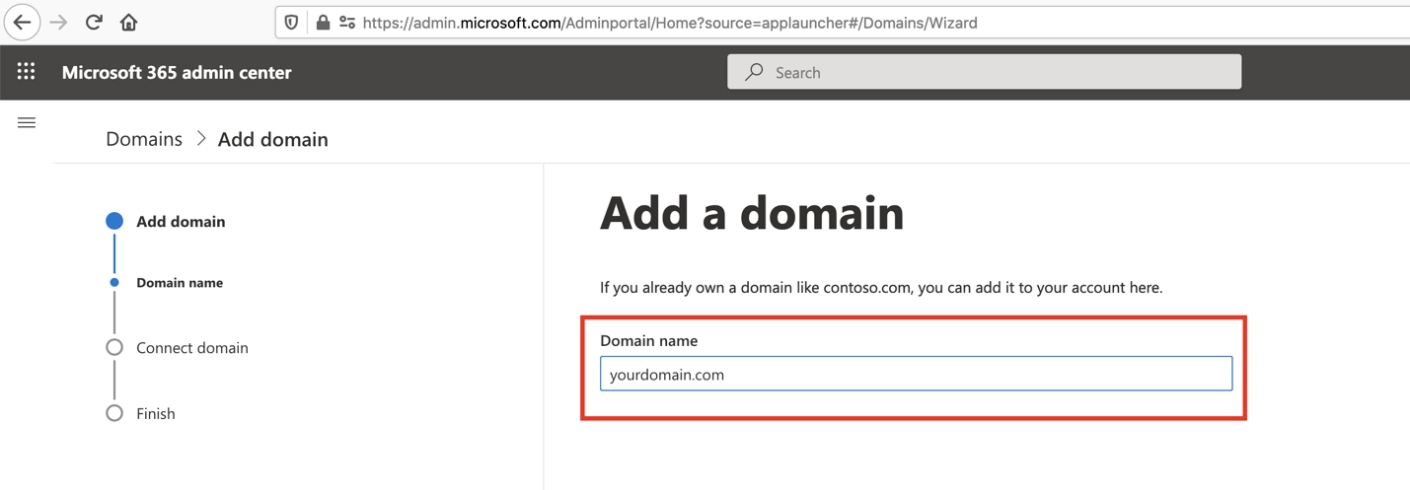Click the browser forward arrow button
Image resolution: width=1410 pixels, height=490 pixels.
tap(59, 22)
